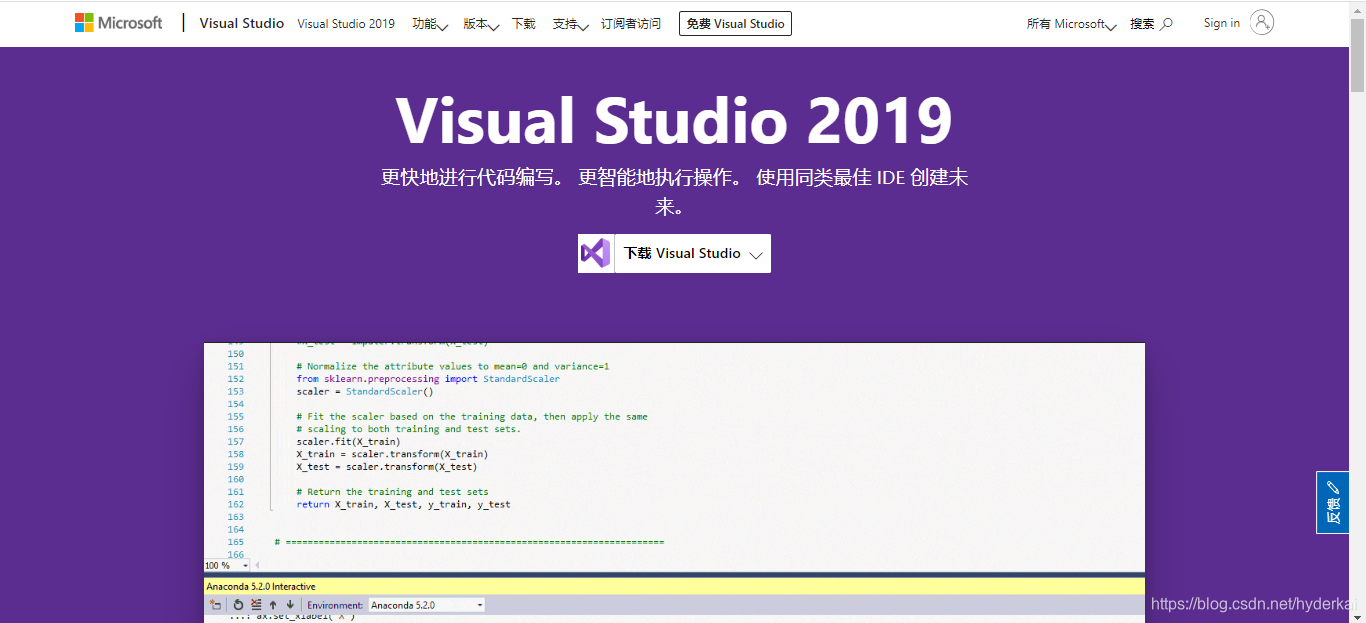The width and height of the screenshot is (1366, 623).
Task: Open the 100 % zoom dropdown in editor
Action: click(227, 565)
